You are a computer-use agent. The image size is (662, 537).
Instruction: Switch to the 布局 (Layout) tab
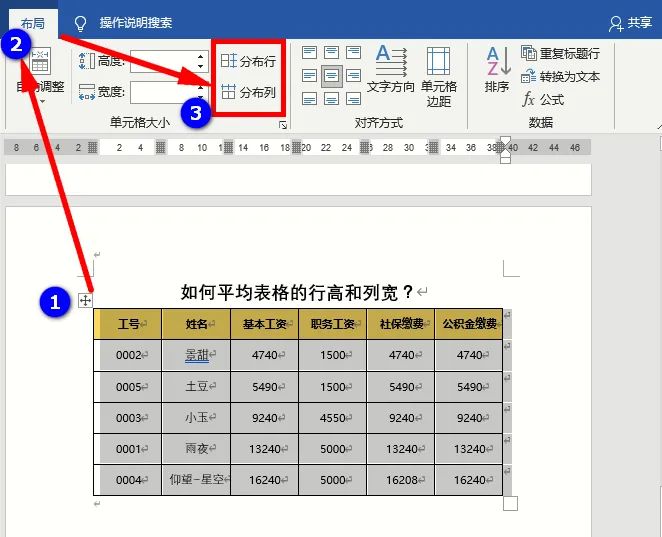click(33, 23)
